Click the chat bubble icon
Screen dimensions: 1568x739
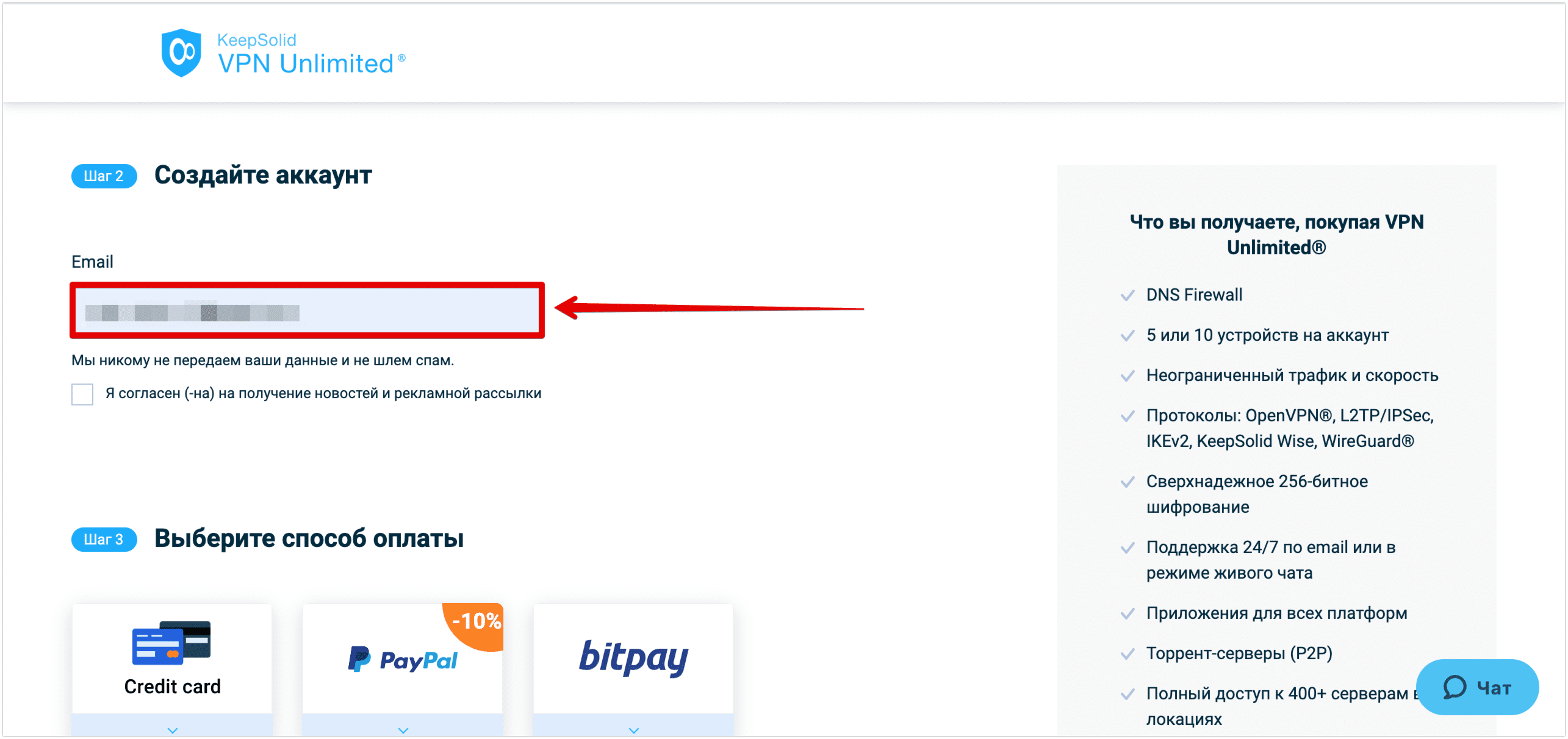[x=1455, y=688]
